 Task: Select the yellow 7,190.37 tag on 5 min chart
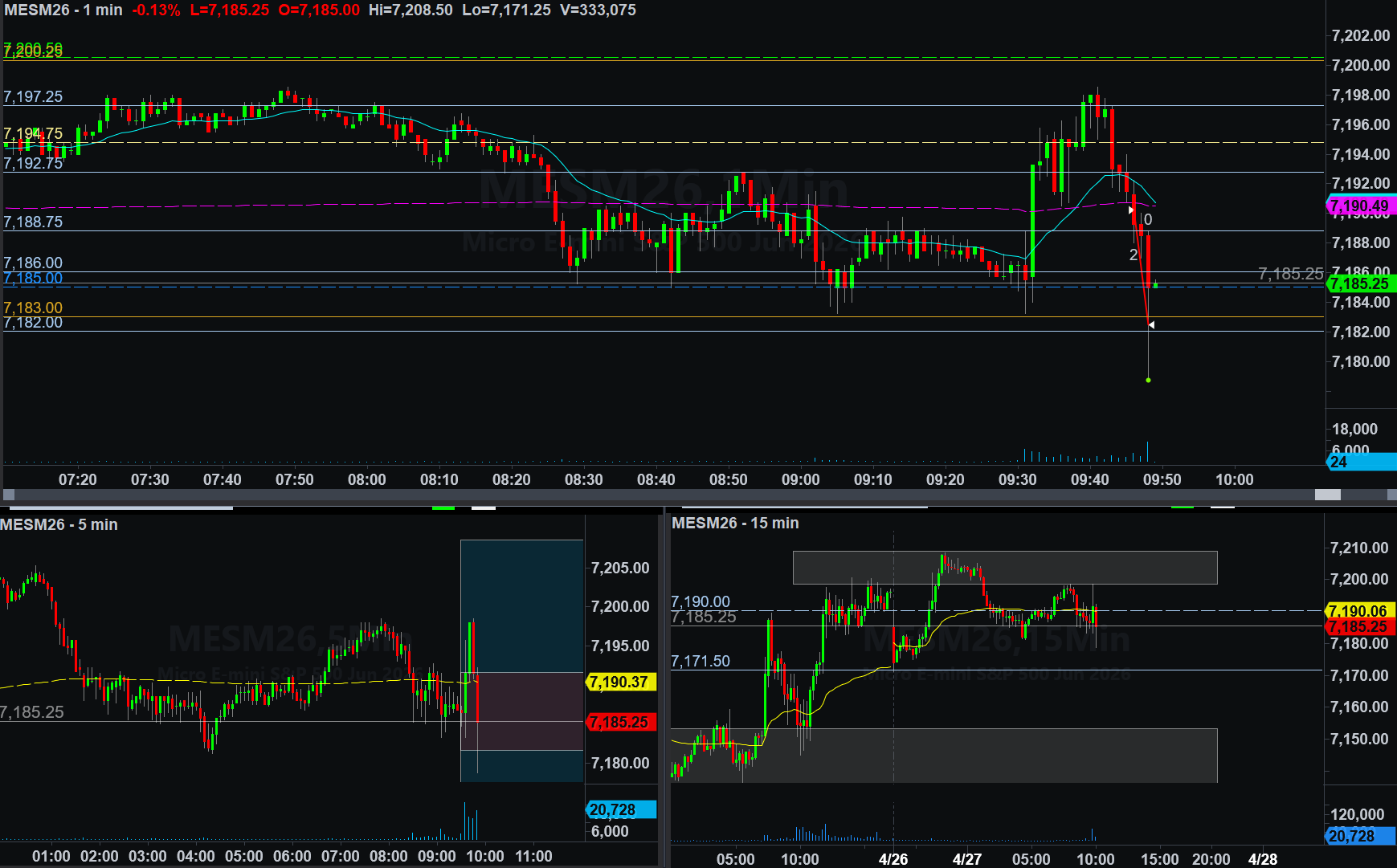[619, 682]
